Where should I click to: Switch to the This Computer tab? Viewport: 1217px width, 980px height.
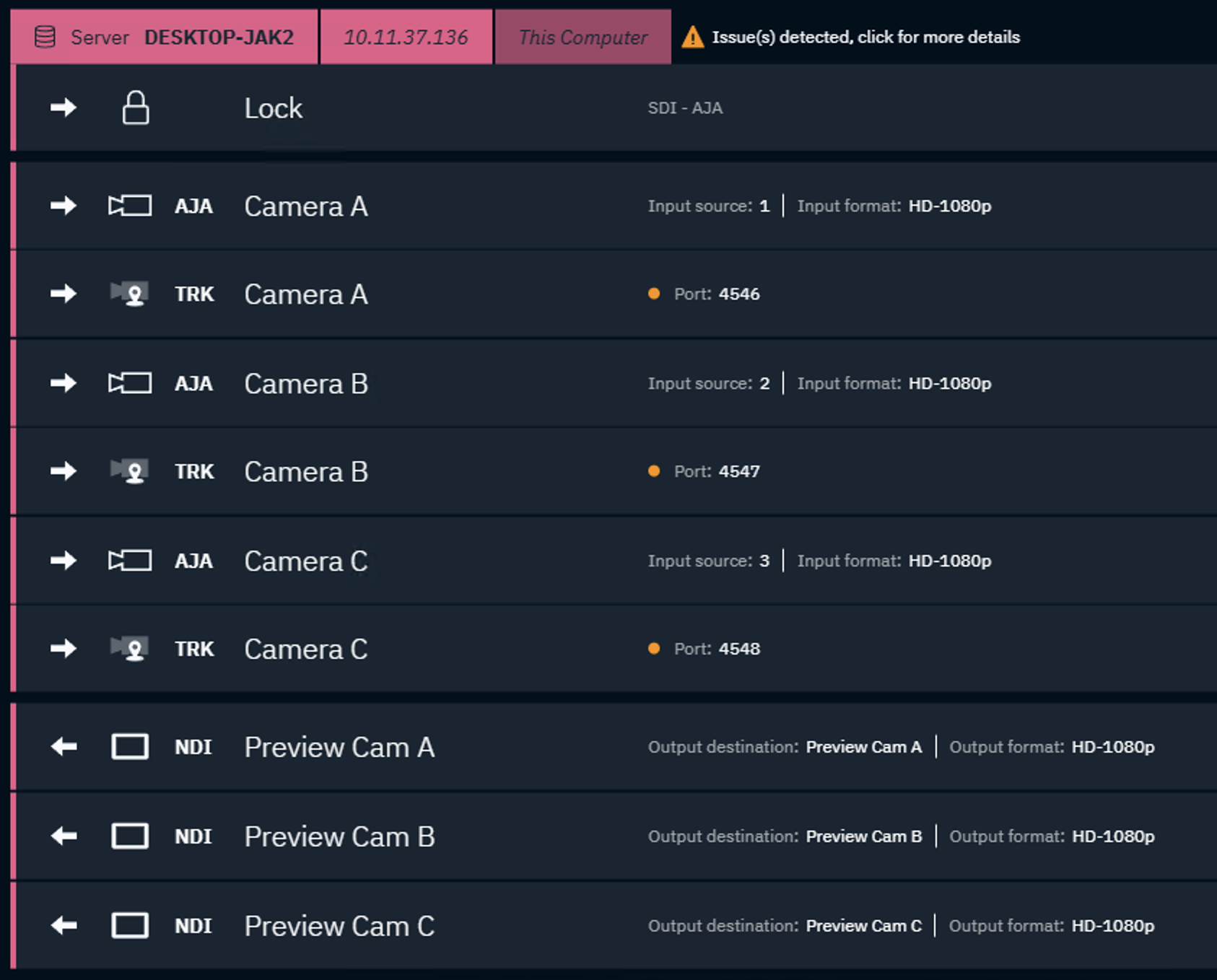point(583,37)
